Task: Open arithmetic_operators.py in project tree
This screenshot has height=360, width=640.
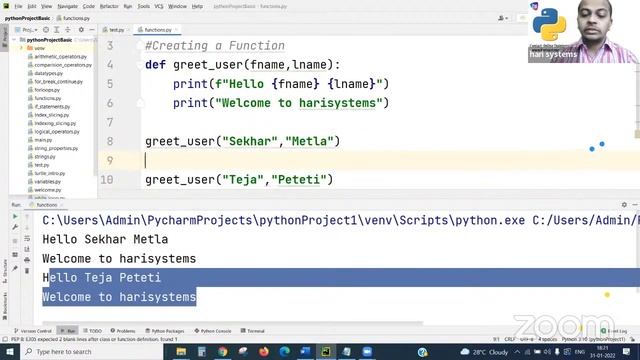Action: [x=60, y=57]
